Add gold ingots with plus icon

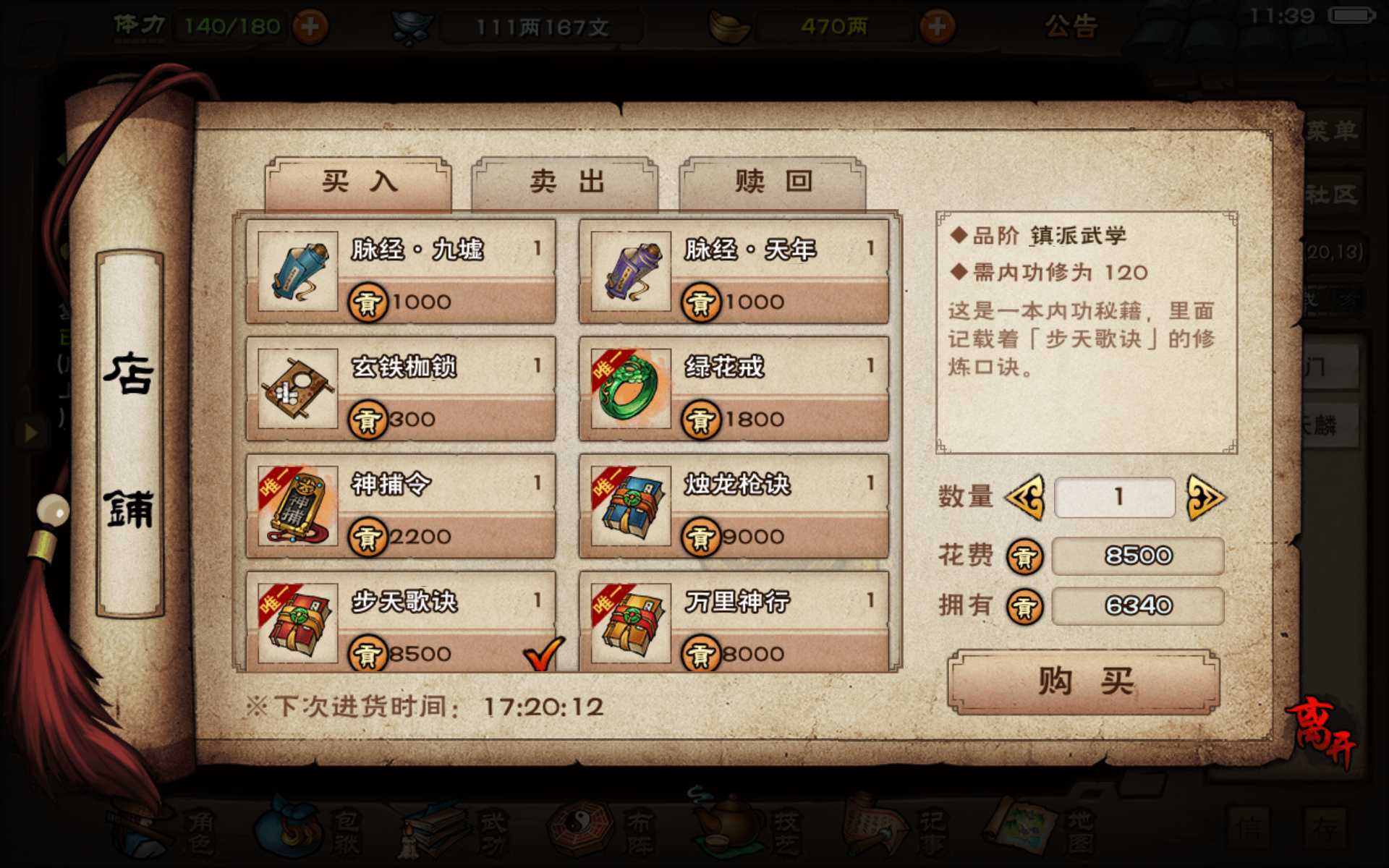click(x=937, y=27)
